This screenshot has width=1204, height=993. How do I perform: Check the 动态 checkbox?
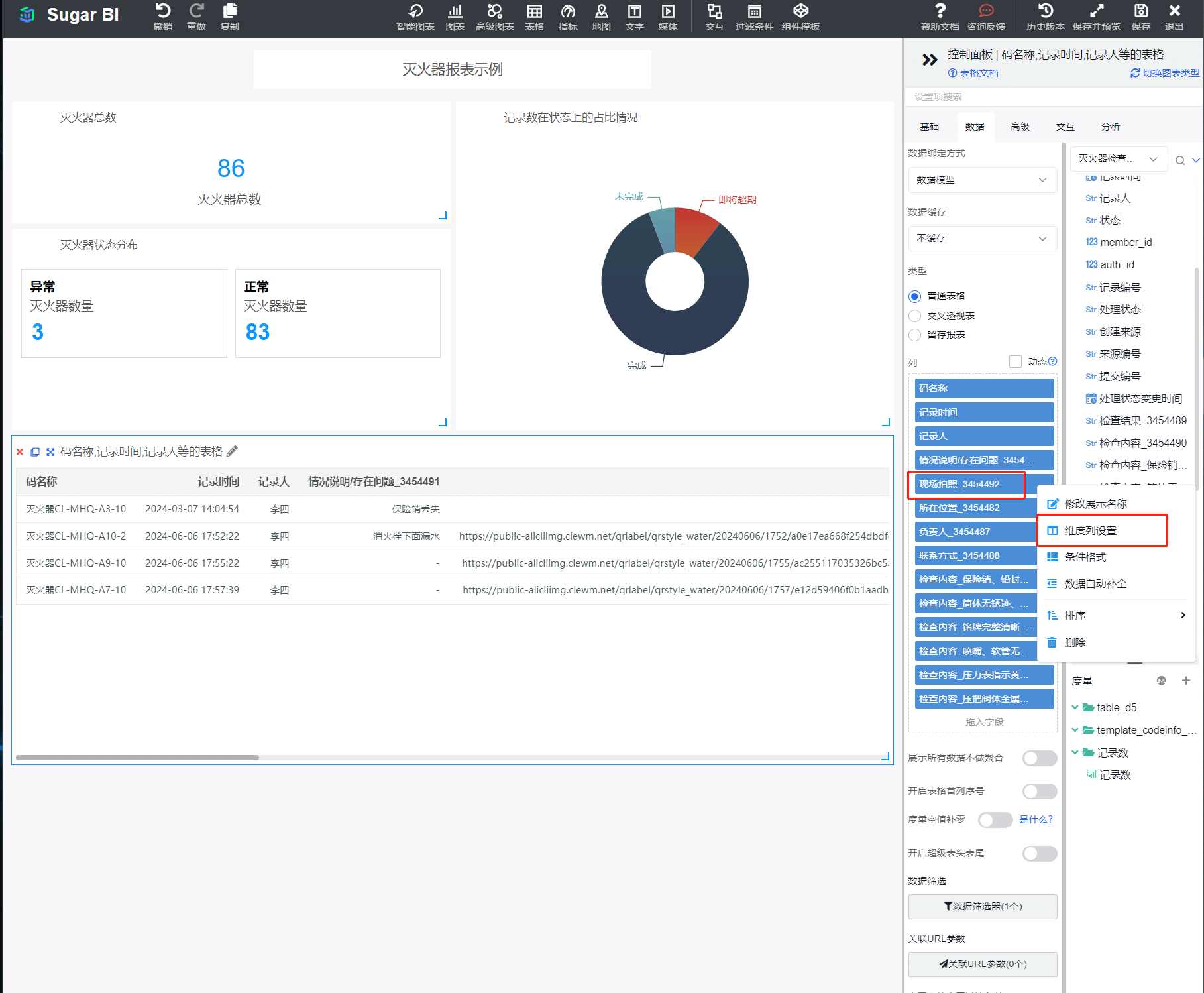pyautogui.click(x=1015, y=361)
